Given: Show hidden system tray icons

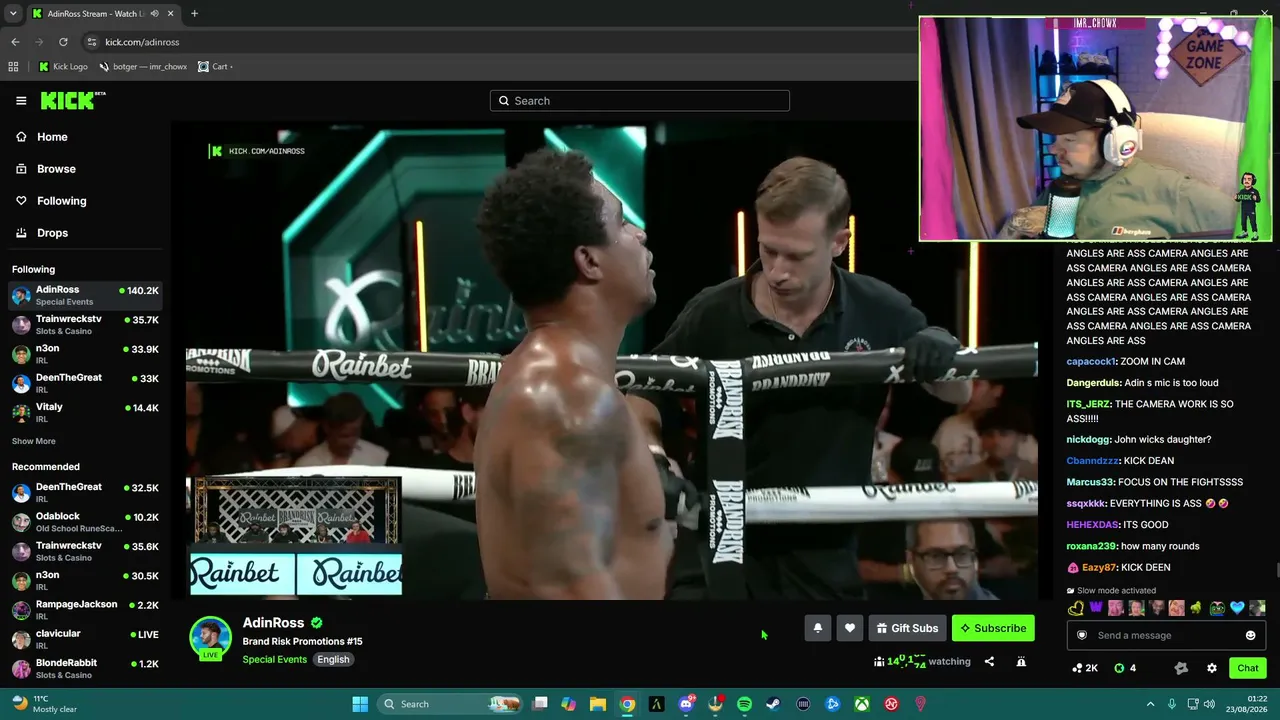Looking at the screenshot, I should pyautogui.click(x=1150, y=704).
